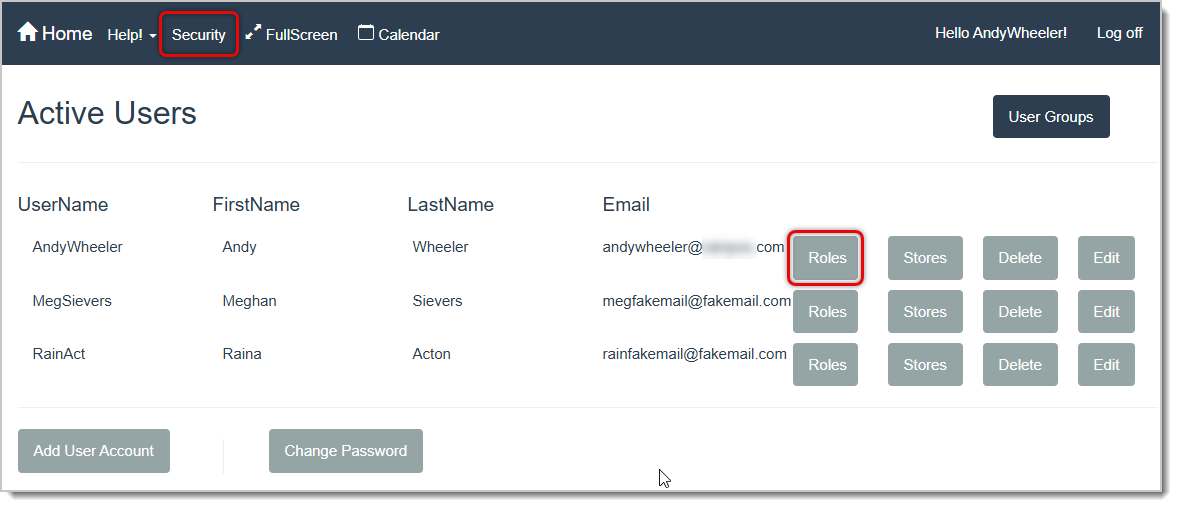
Task: Expand the Help! dropdown menu
Action: (x=132, y=34)
